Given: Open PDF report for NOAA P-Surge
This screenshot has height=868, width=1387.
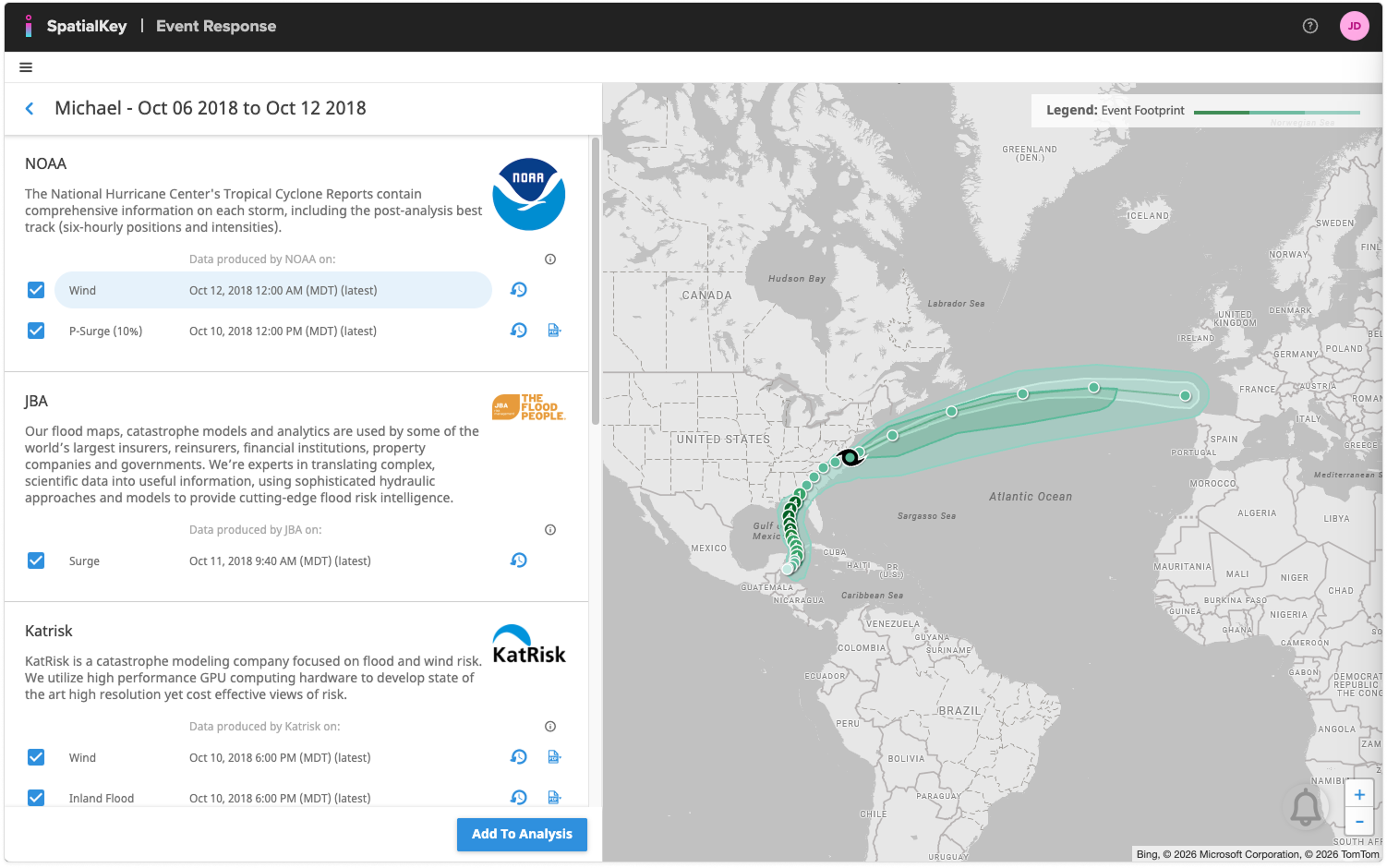Looking at the screenshot, I should 554,331.
